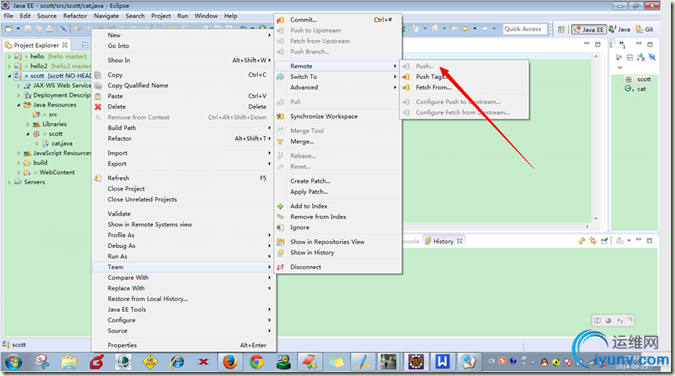Choose Create Patch... entry
The image size is (675, 376).
click(x=310, y=181)
